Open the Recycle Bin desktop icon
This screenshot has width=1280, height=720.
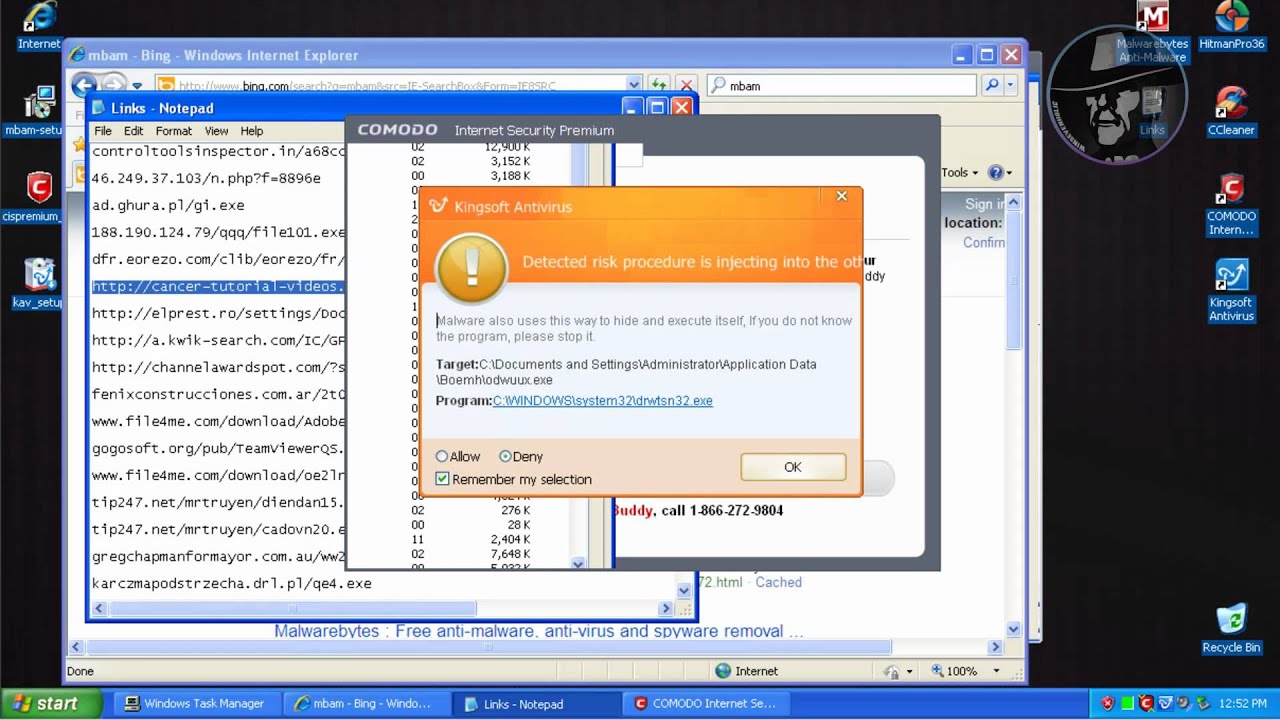click(1231, 629)
